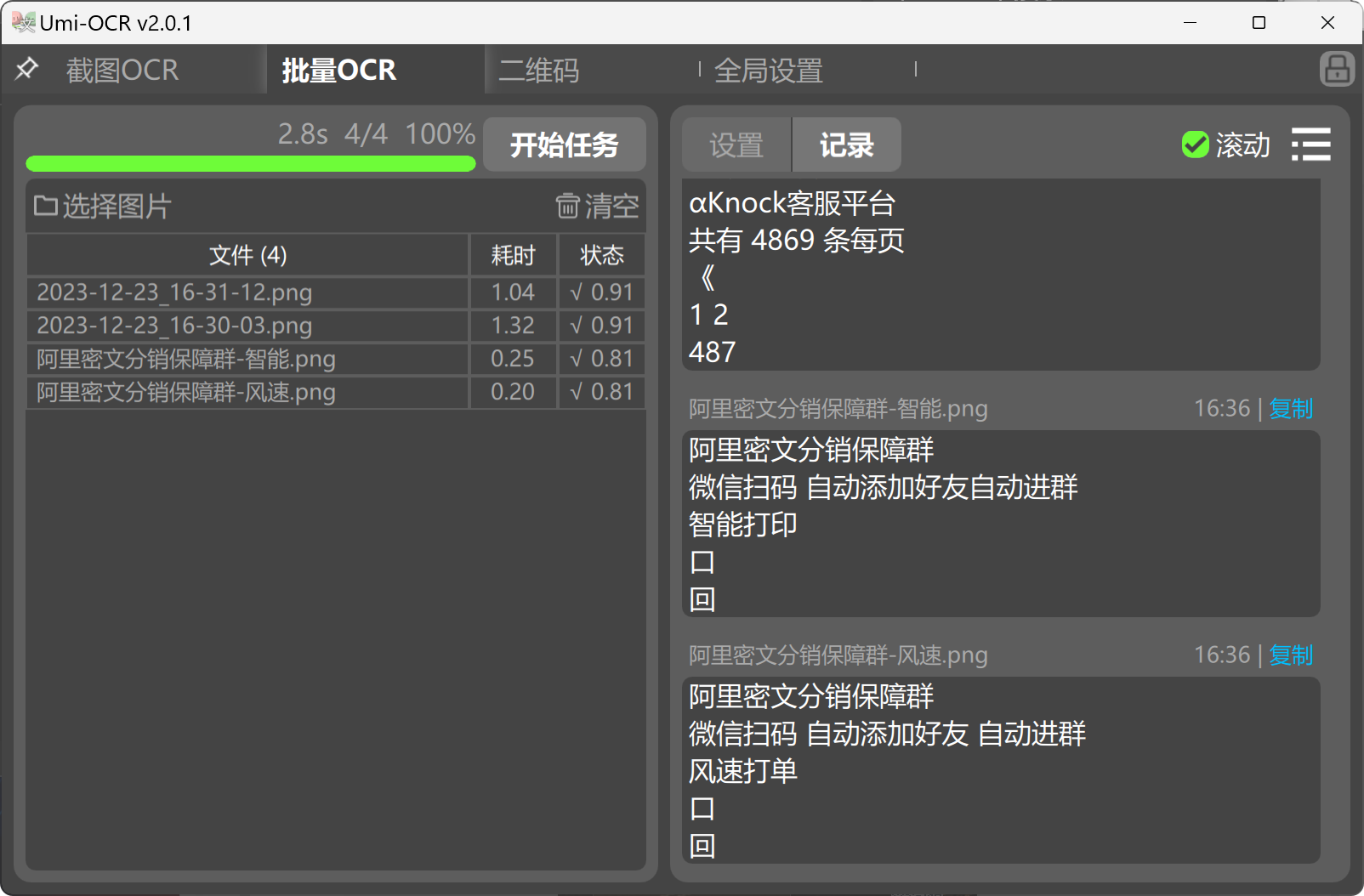Minimize the Umi-OCR window
The height and width of the screenshot is (896, 1364).
point(1191,23)
